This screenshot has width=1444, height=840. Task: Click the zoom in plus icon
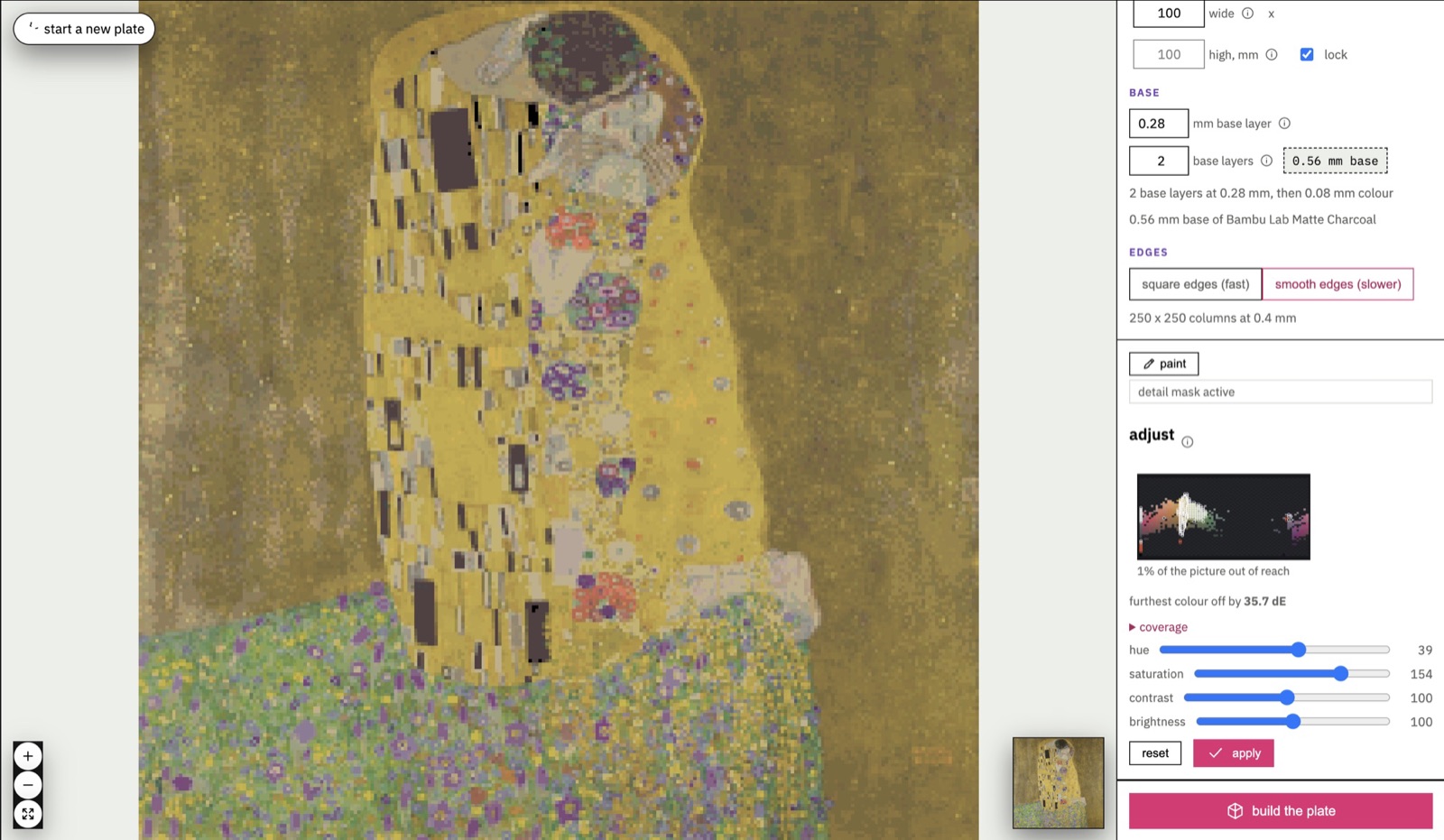[x=28, y=756]
